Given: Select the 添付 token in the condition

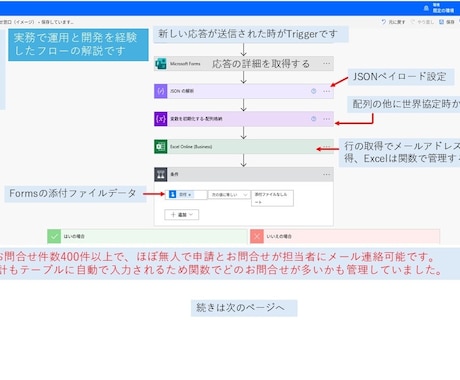Looking at the screenshot, I should pyautogui.click(x=180, y=194).
